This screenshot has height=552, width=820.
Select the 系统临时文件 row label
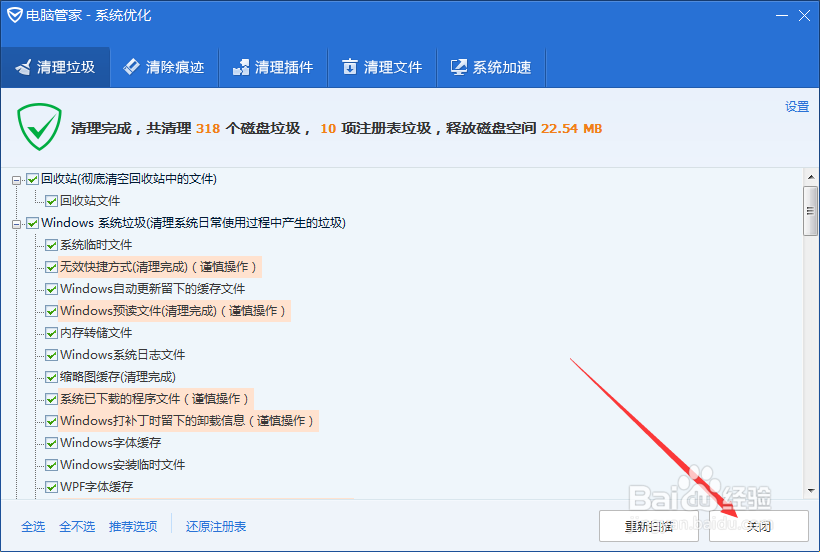[x=96, y=245]
